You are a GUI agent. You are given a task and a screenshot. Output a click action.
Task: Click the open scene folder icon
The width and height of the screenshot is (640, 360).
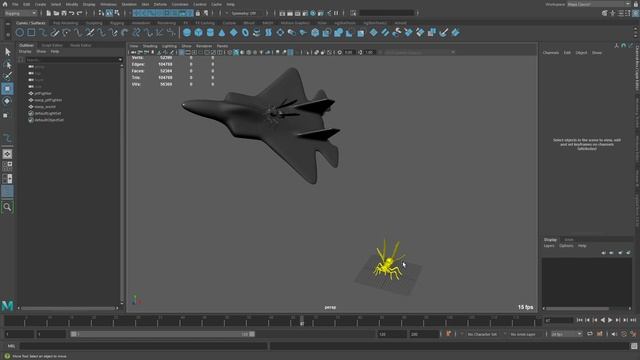(56, 13)
